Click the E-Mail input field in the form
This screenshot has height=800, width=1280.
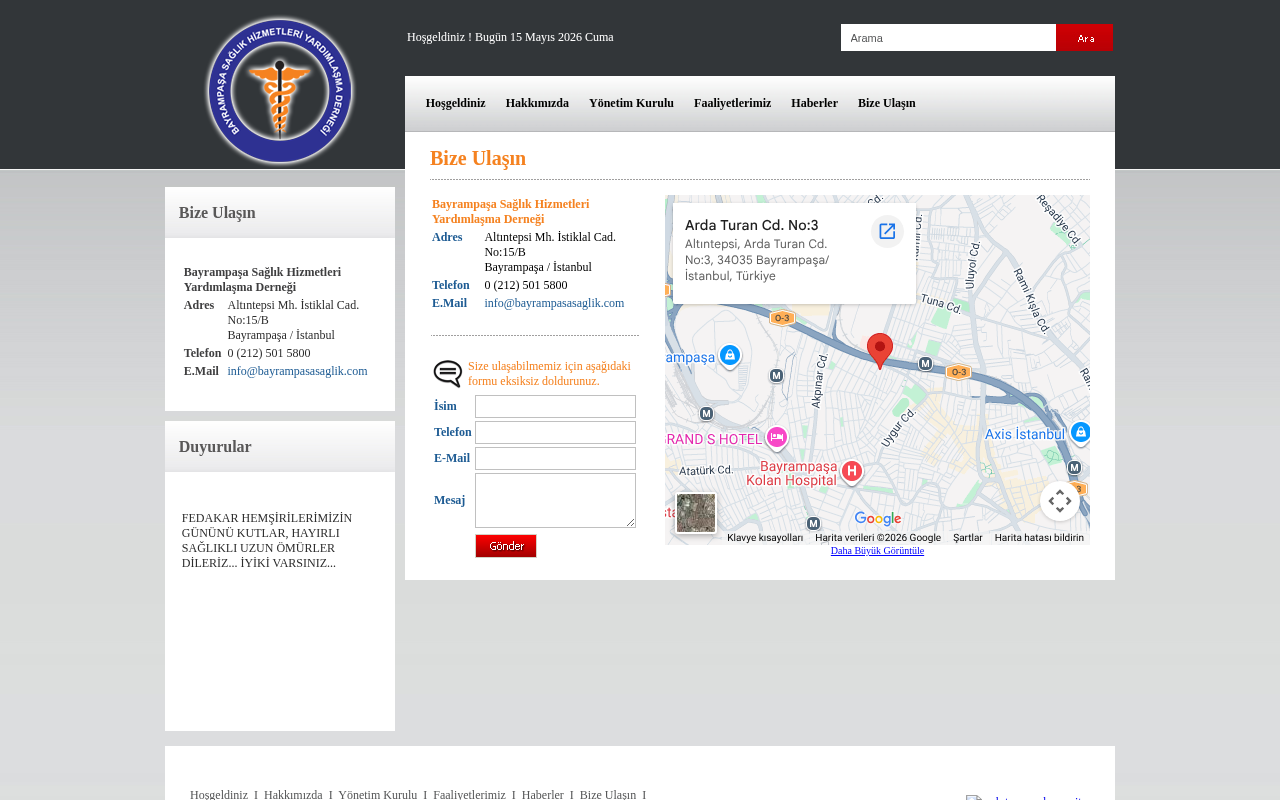tap(555, 458)
